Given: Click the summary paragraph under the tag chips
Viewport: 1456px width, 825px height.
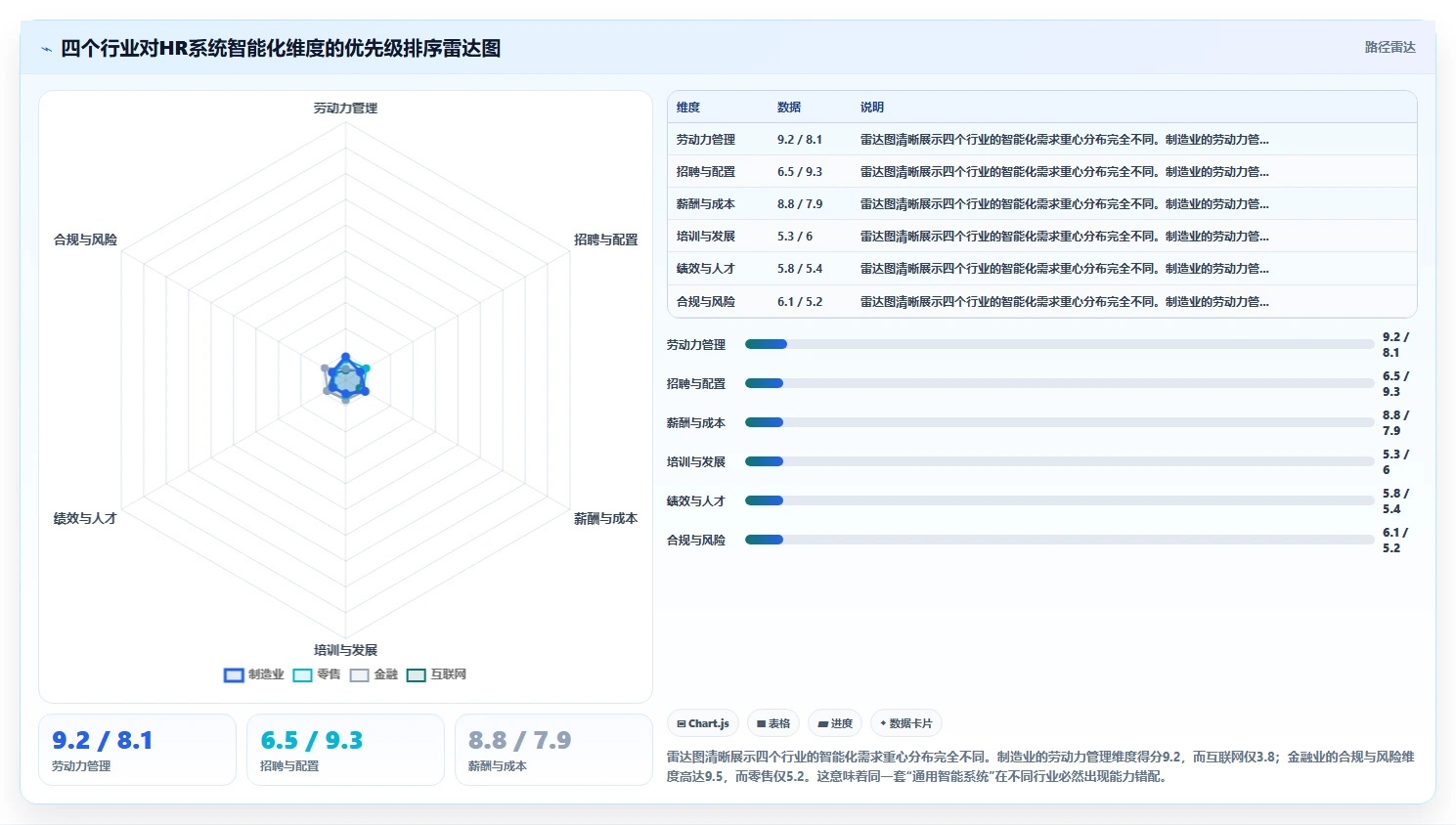Looking at the screenshot, I should [1040, 766].
